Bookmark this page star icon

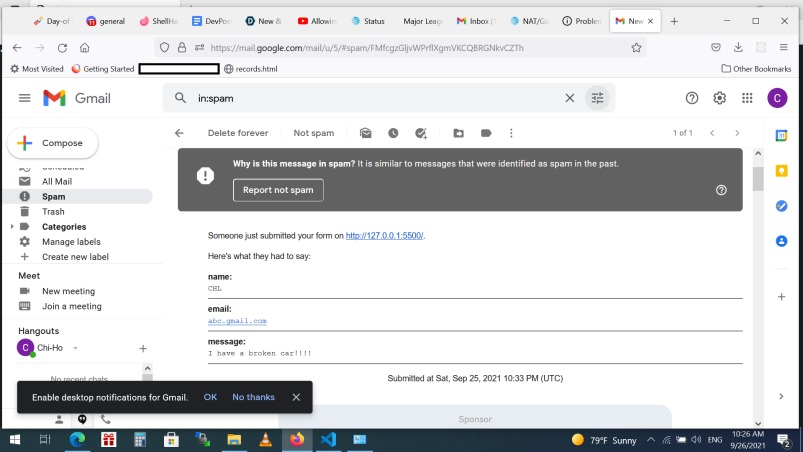point(636,48)
